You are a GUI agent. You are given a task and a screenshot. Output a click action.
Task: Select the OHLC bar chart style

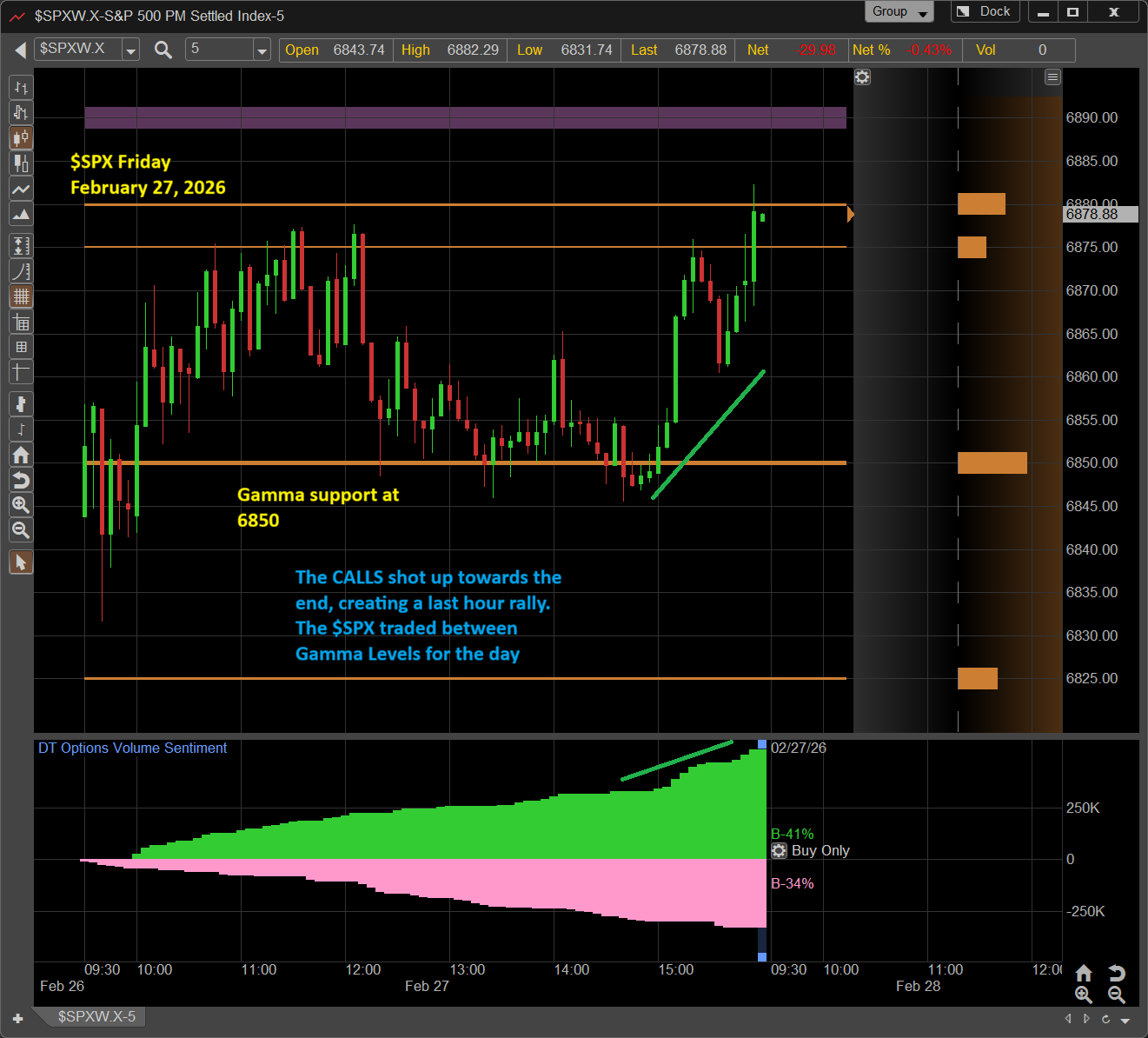(21, 88)
